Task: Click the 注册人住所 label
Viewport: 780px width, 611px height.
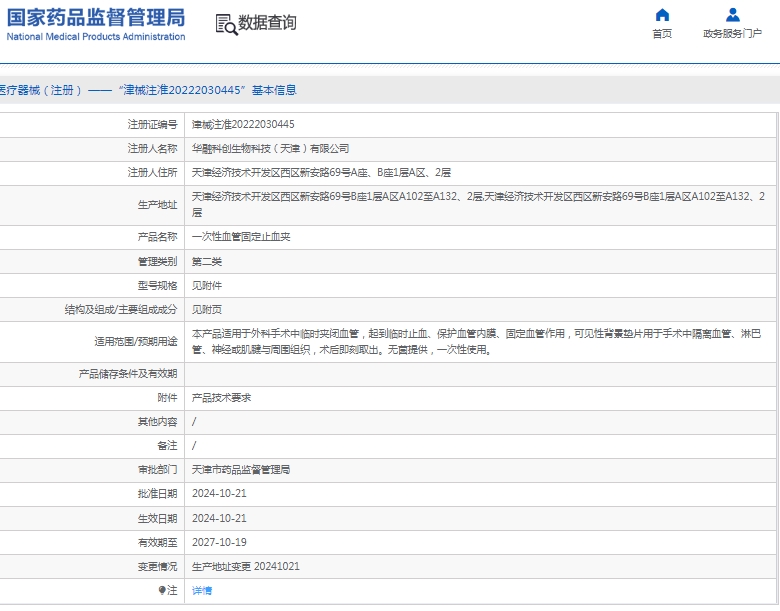Action: tap(152, 173)
